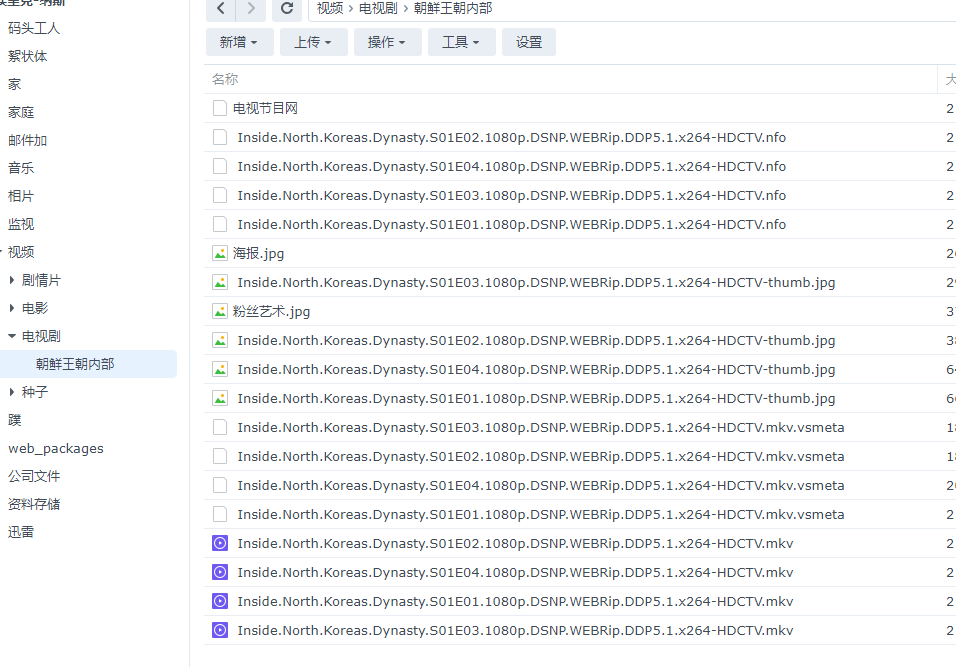Click the video icon for S01E02 mkv file
This screenshot has height=667, width=956.
tap(219, 543)
